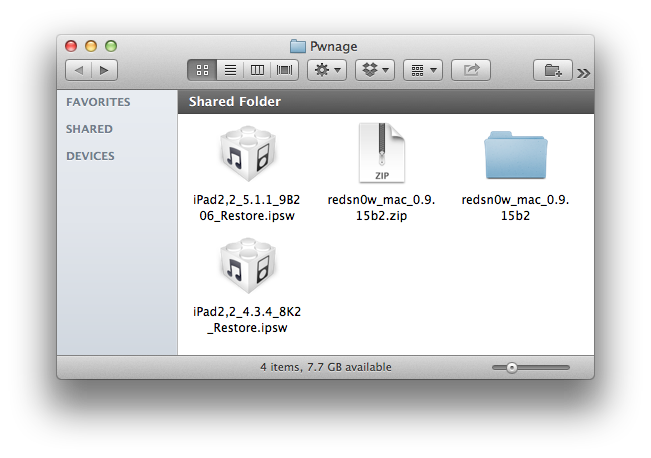Click the DEVICES sidebar heading
The height and width of the screenshot is (458, 651).
pyautogui.click(x=90, y=156)
